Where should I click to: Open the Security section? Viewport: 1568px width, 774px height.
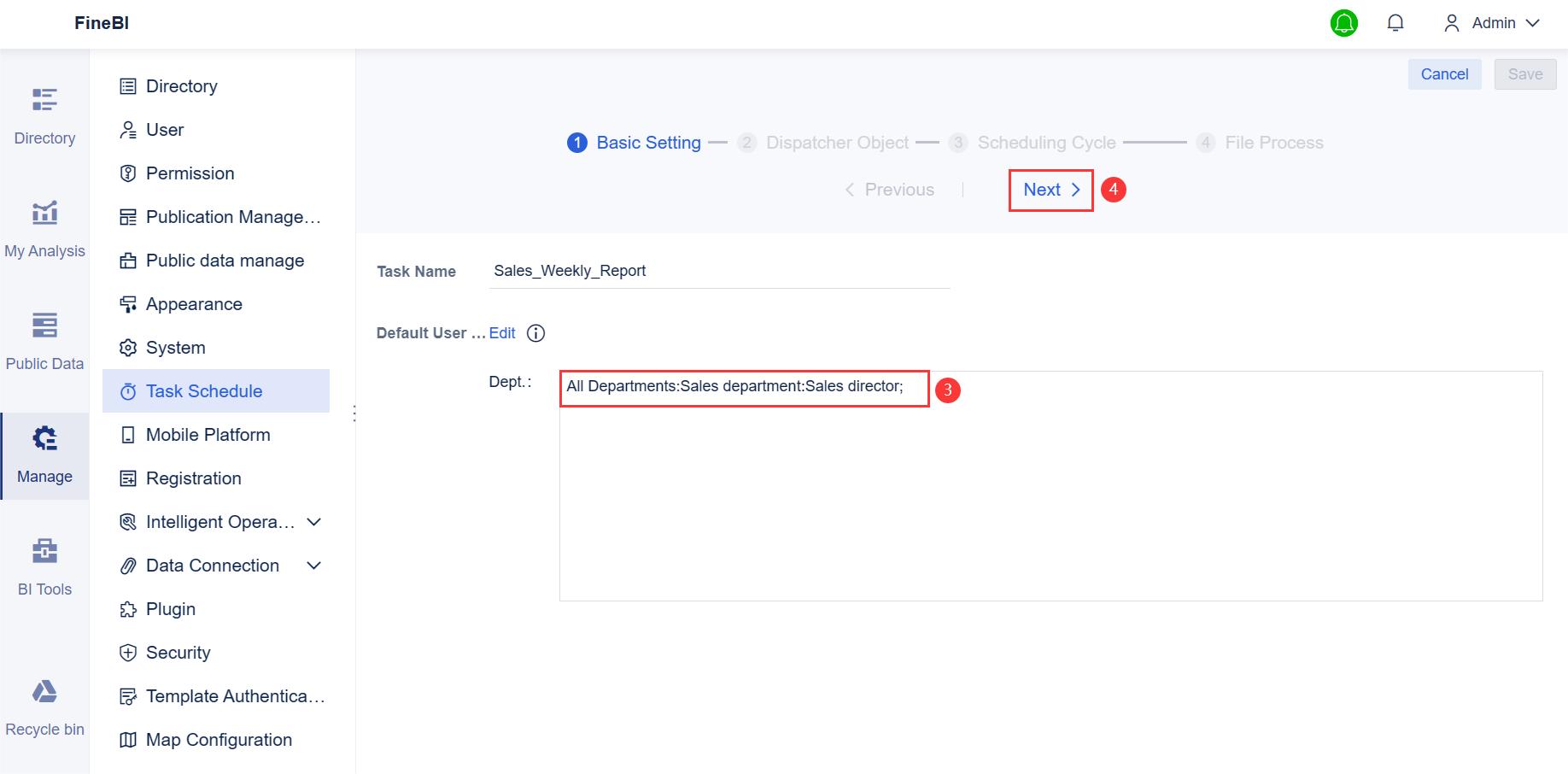click(178, 652)
